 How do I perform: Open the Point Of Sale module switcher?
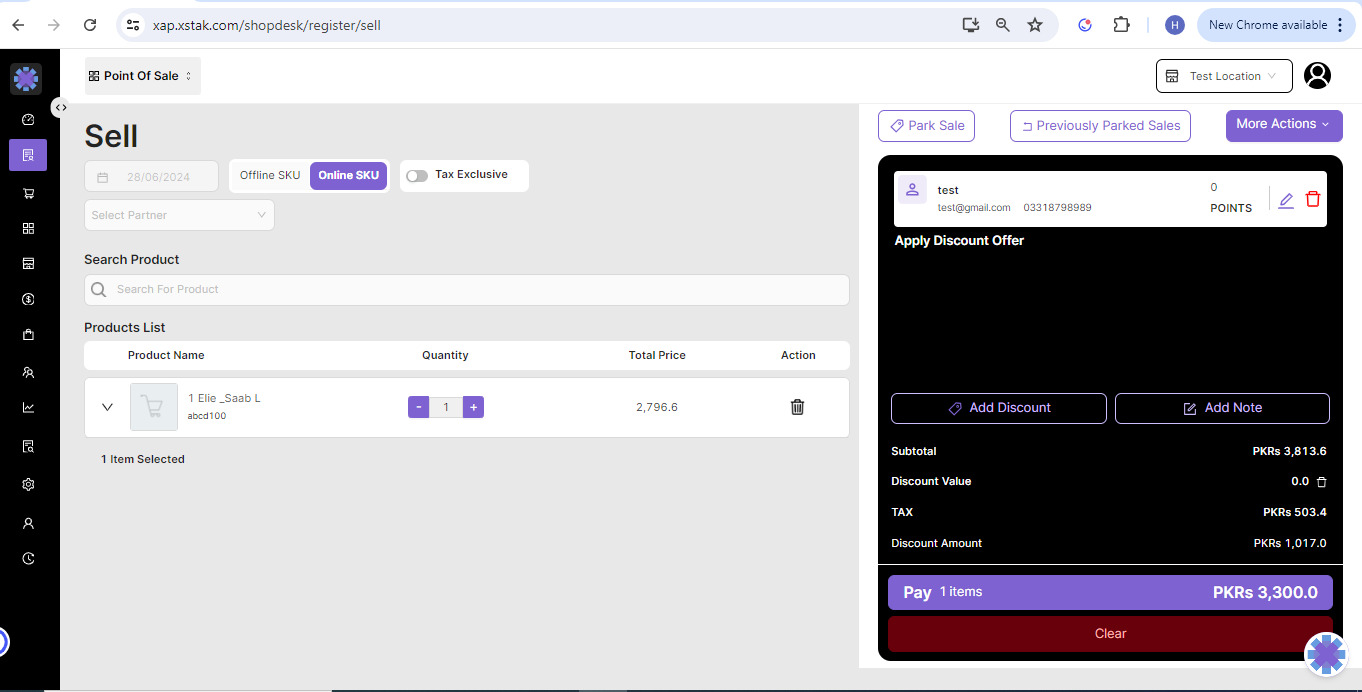point(142,76)
